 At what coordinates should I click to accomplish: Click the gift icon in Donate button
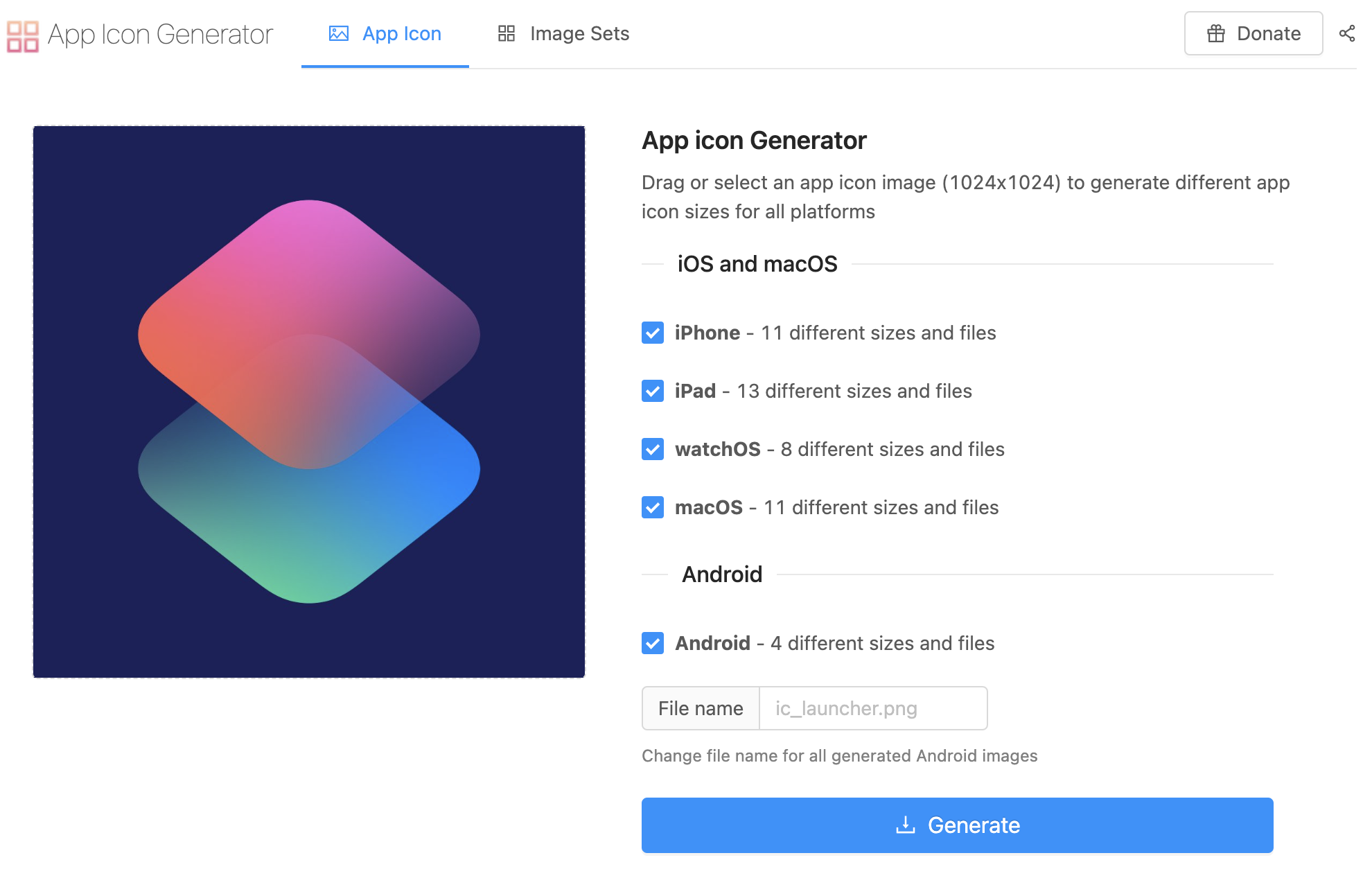coord(1215,33)
